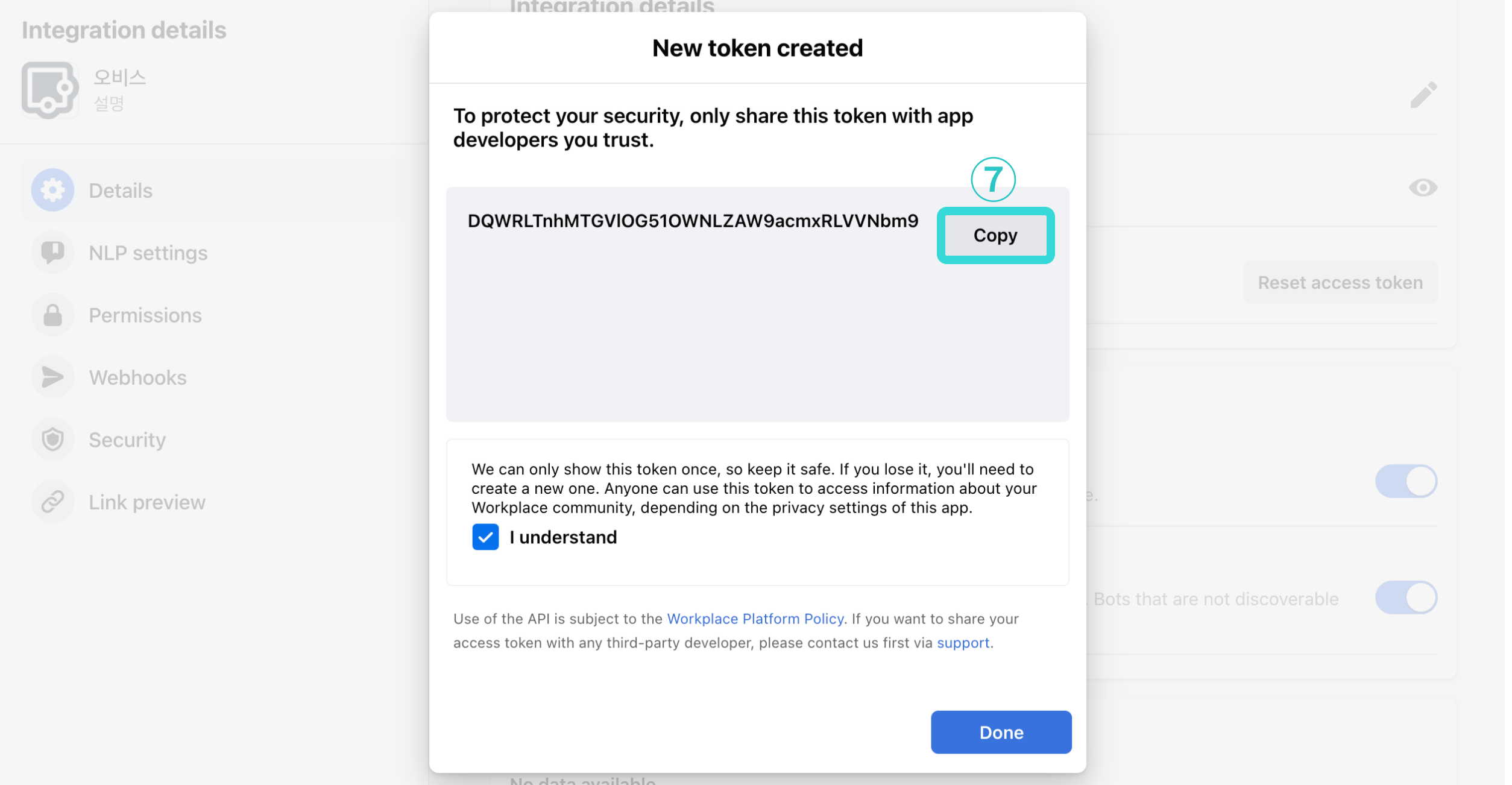Open Link preview chain icon

(52, 502)
